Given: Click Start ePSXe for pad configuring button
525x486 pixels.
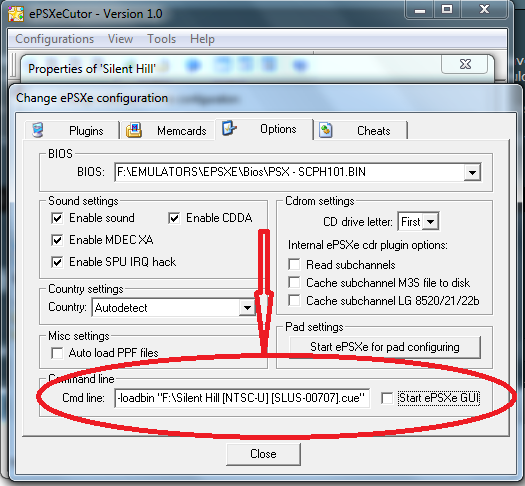Looking at the screenshot, I should click(x=385, y=347).
